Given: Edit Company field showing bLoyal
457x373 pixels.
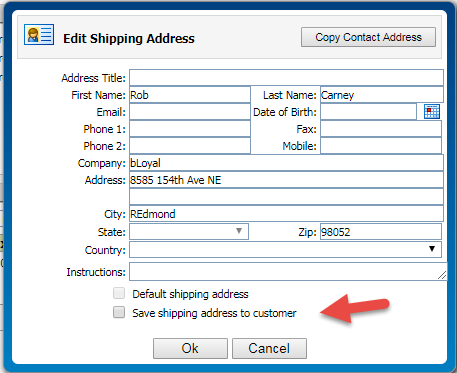Looking at the screenshot, I should point(286,163).
